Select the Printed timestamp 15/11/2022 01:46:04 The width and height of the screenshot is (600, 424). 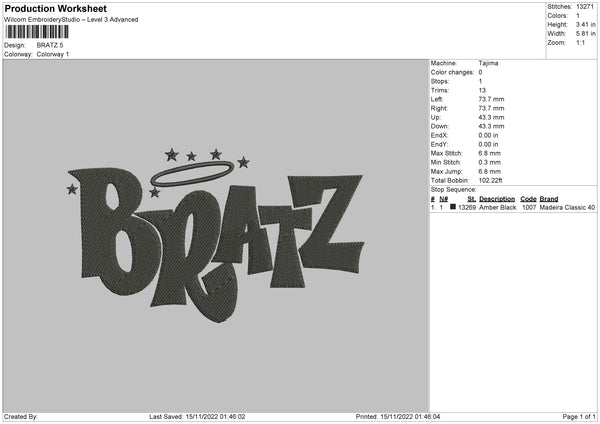tap(410, 417)
